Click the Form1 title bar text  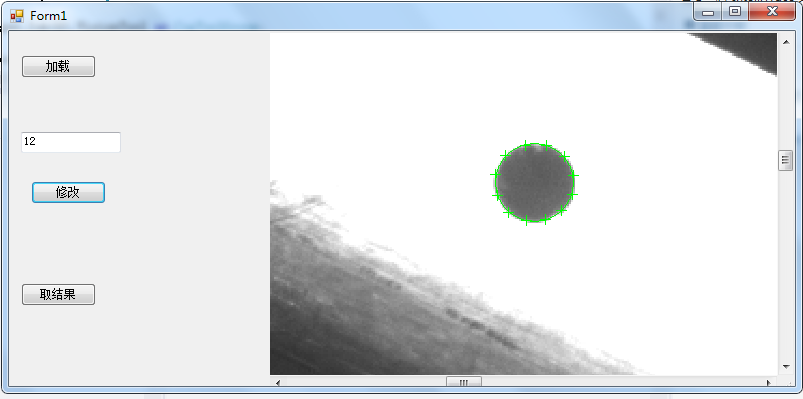coord(48,16)
